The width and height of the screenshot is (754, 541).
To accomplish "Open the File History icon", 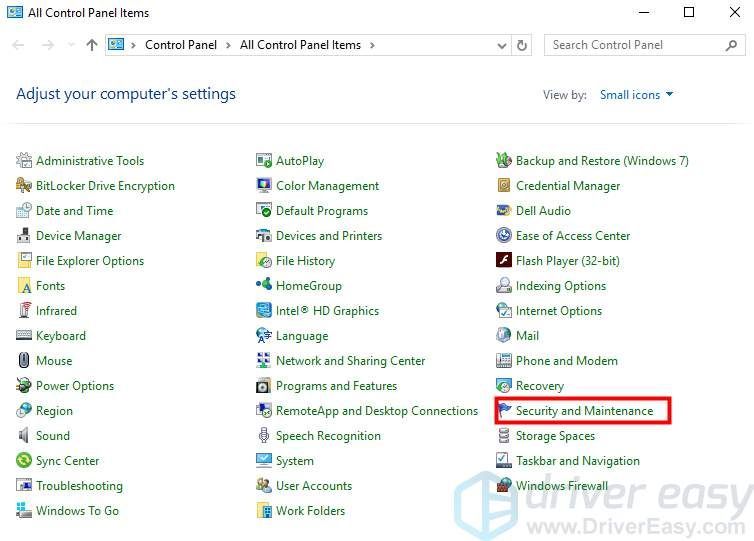I will (x=264, y=260).
